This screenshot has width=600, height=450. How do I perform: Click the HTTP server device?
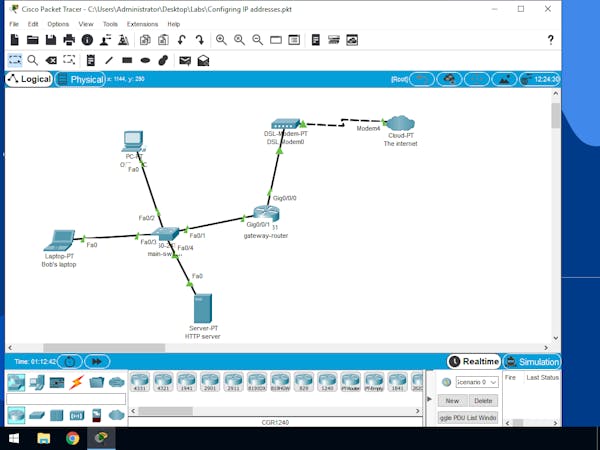tap(202, 308)
